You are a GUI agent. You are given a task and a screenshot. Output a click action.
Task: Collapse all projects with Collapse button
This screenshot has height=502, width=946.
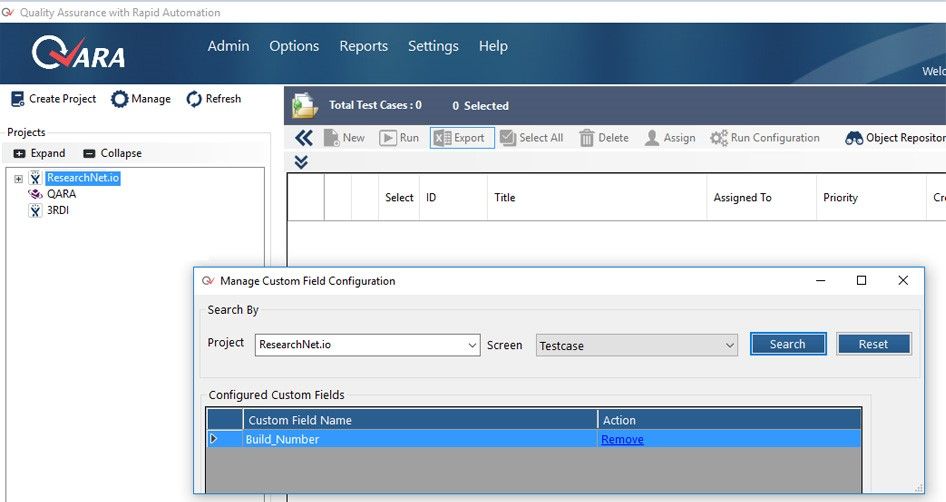(112, 153)
